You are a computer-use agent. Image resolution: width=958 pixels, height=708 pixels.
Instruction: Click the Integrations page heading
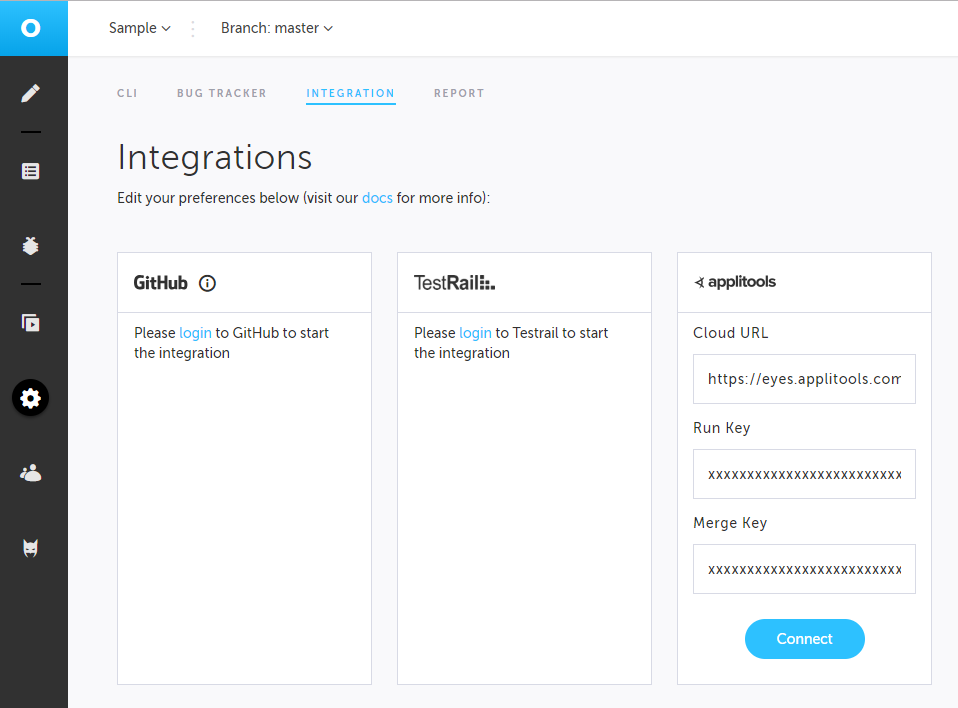[x=214, y=157]
